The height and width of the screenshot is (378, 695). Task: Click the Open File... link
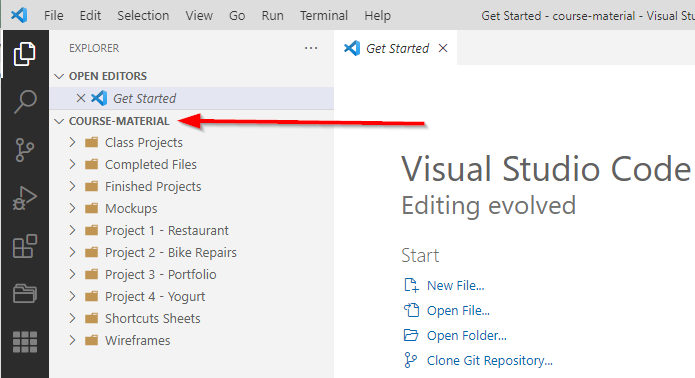[x=458, y=311]
